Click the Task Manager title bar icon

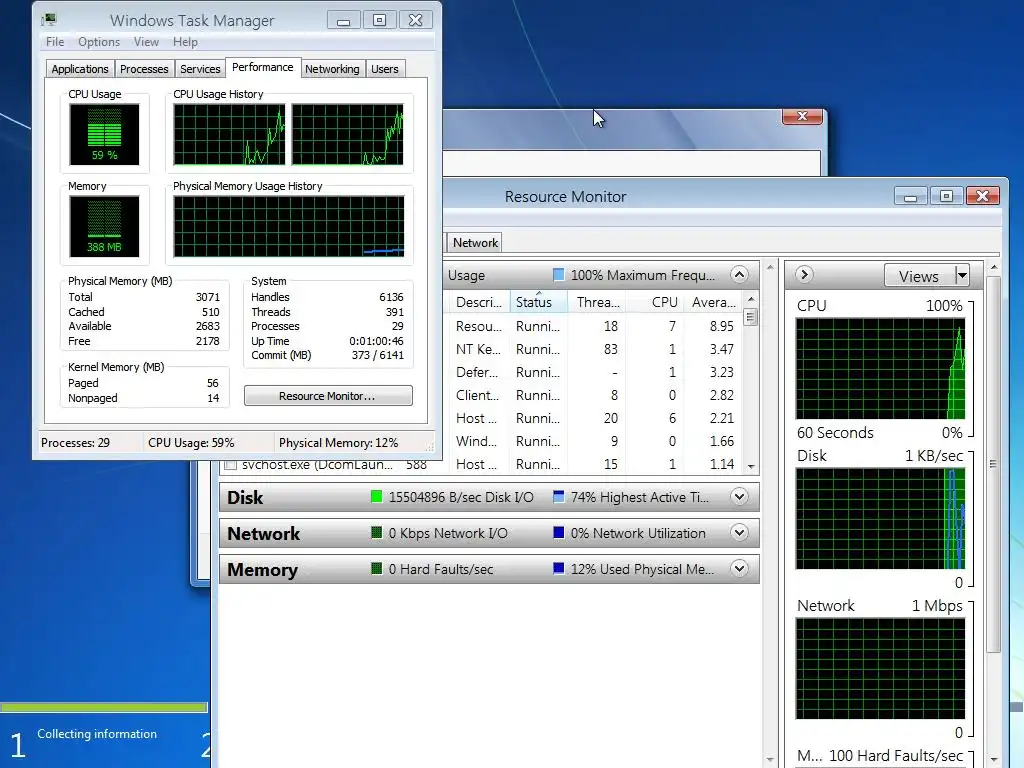(x=49, y=20)
